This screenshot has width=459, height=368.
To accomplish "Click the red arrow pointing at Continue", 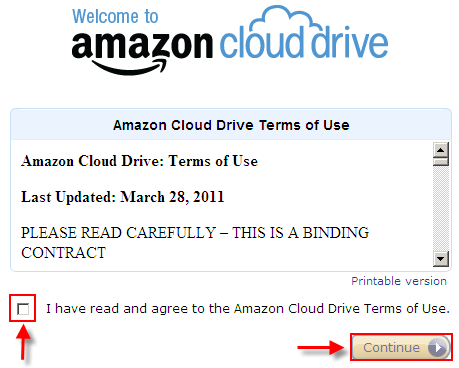I will (x=321, y=348).
